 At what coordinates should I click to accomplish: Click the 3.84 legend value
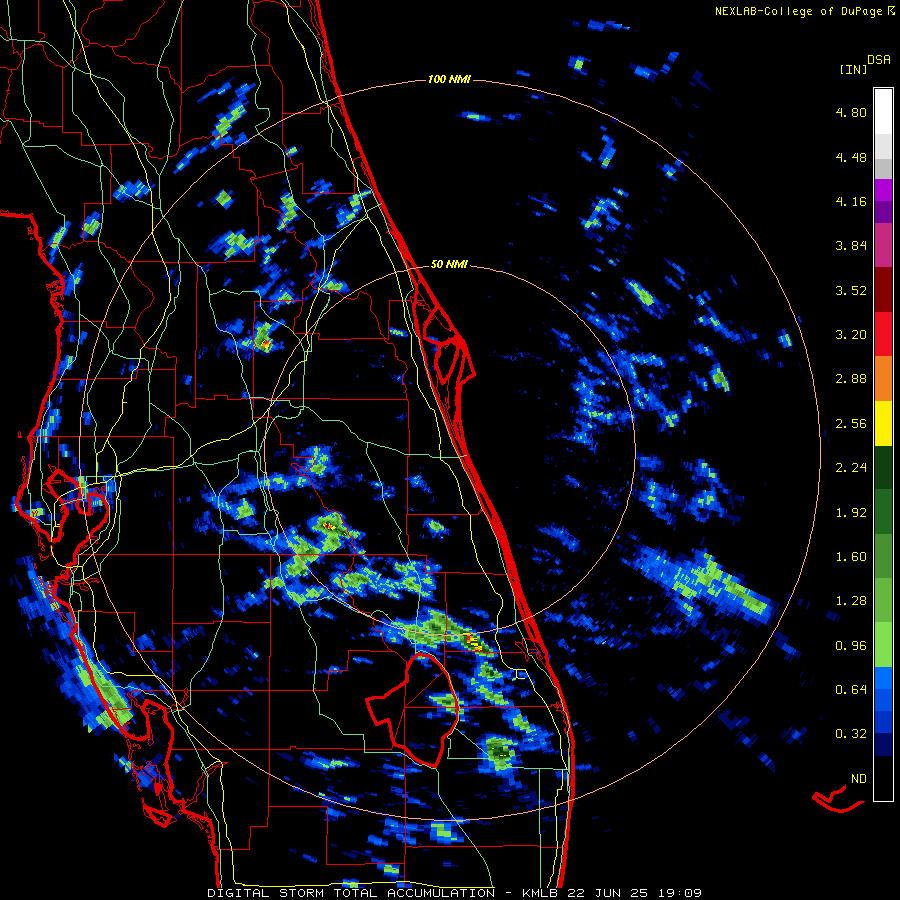pos(851,246)
